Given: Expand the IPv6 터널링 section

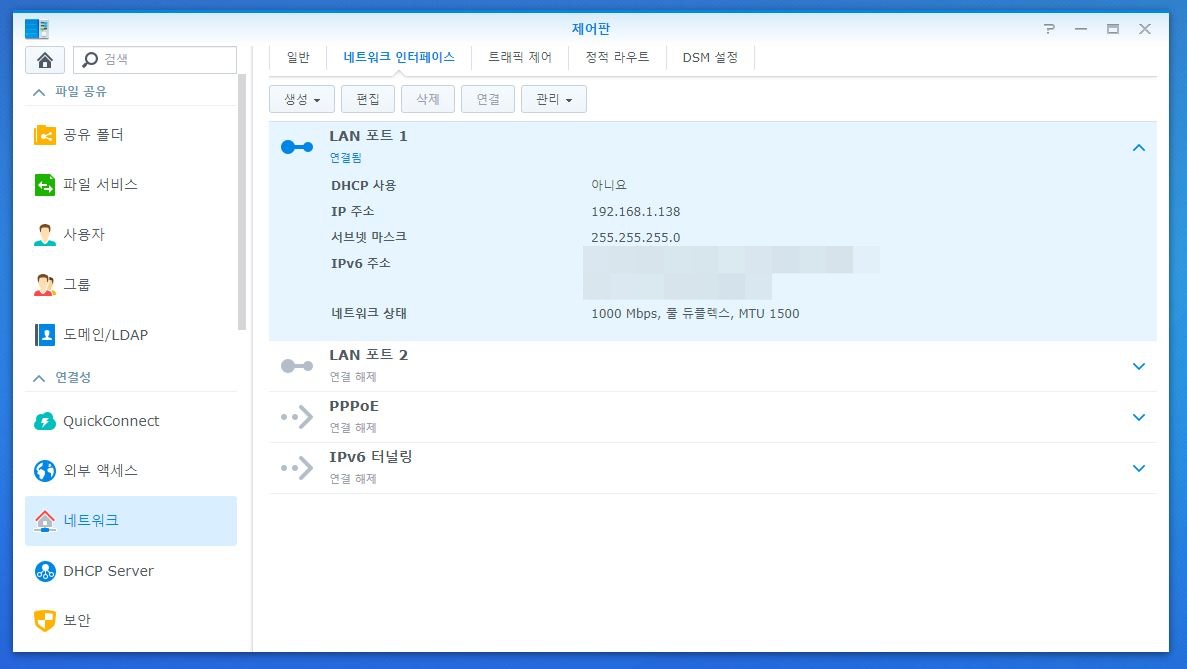Looking at the screenshot, I should (x=1138, y=468).
